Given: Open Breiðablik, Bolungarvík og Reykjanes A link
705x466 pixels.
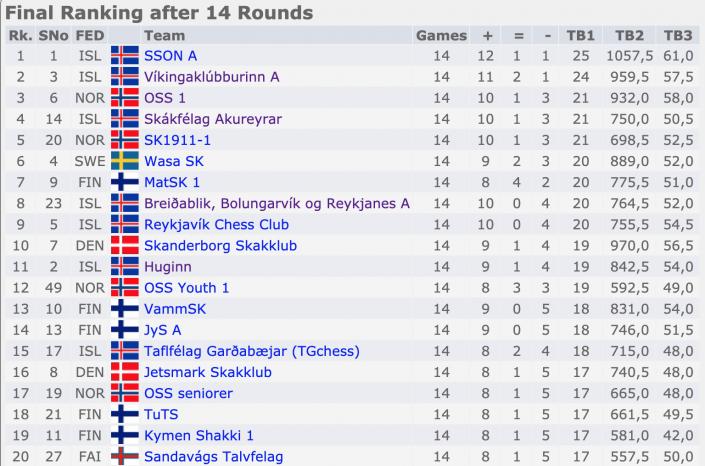Looking at the screenshot, I should (277, 203).
